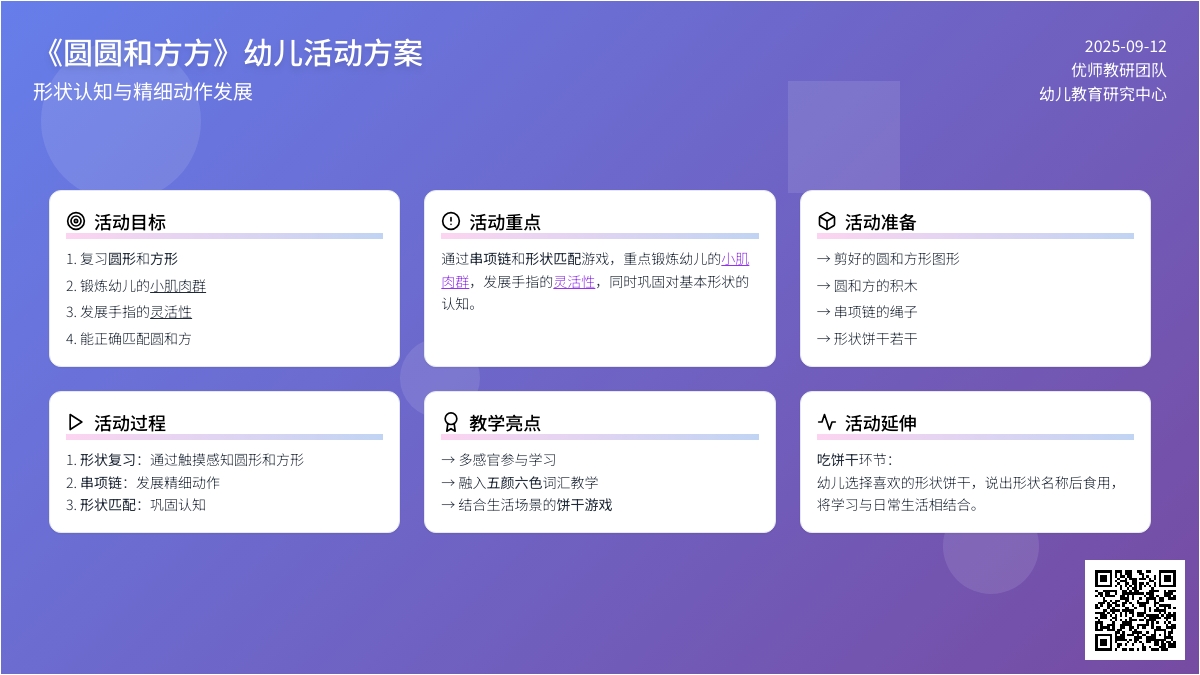The image size is (1200, 675).
Task: Click the target icon beside 活动目标
Action: (76, 221)
